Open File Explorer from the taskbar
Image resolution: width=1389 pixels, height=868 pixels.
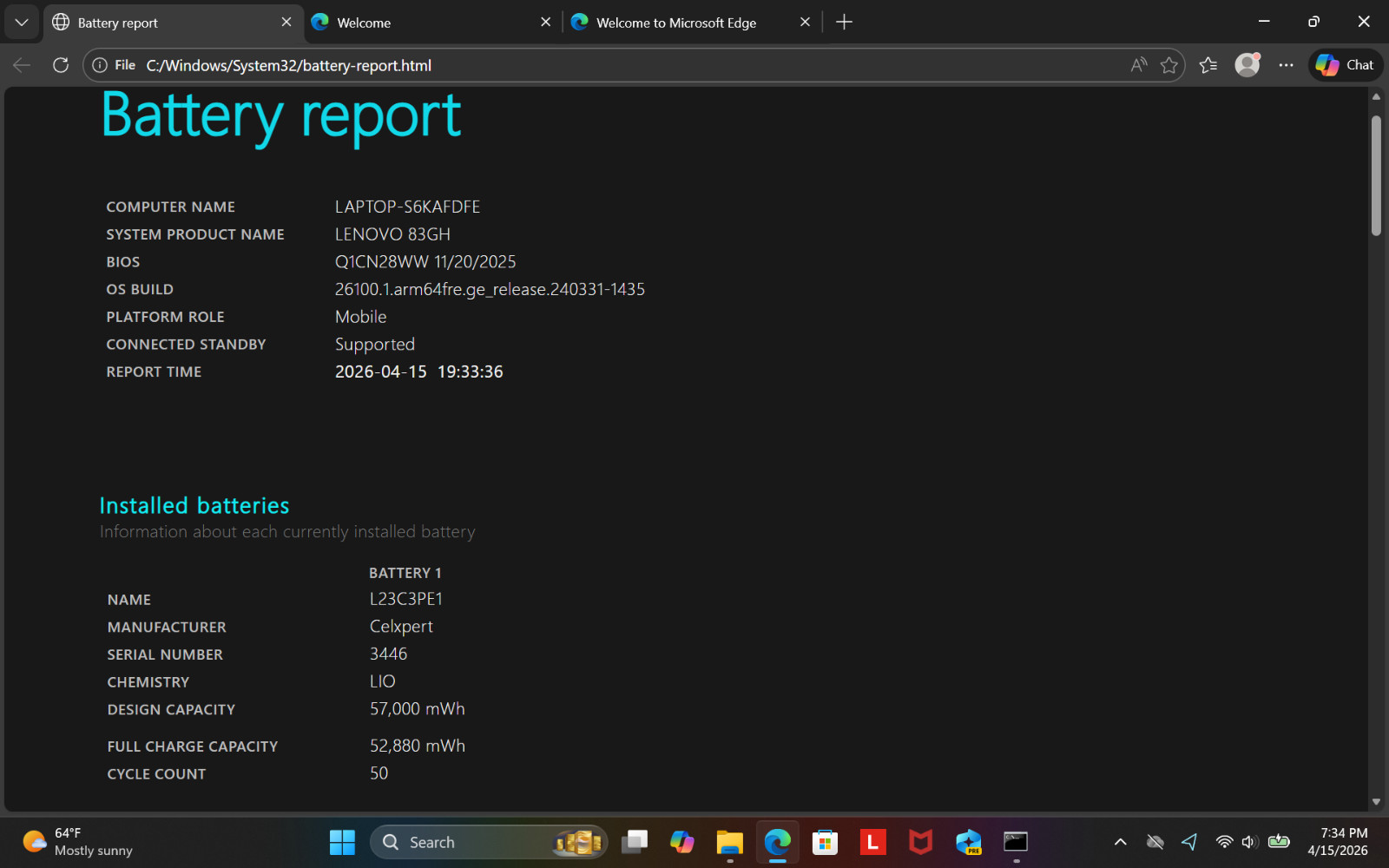point(730,842)
